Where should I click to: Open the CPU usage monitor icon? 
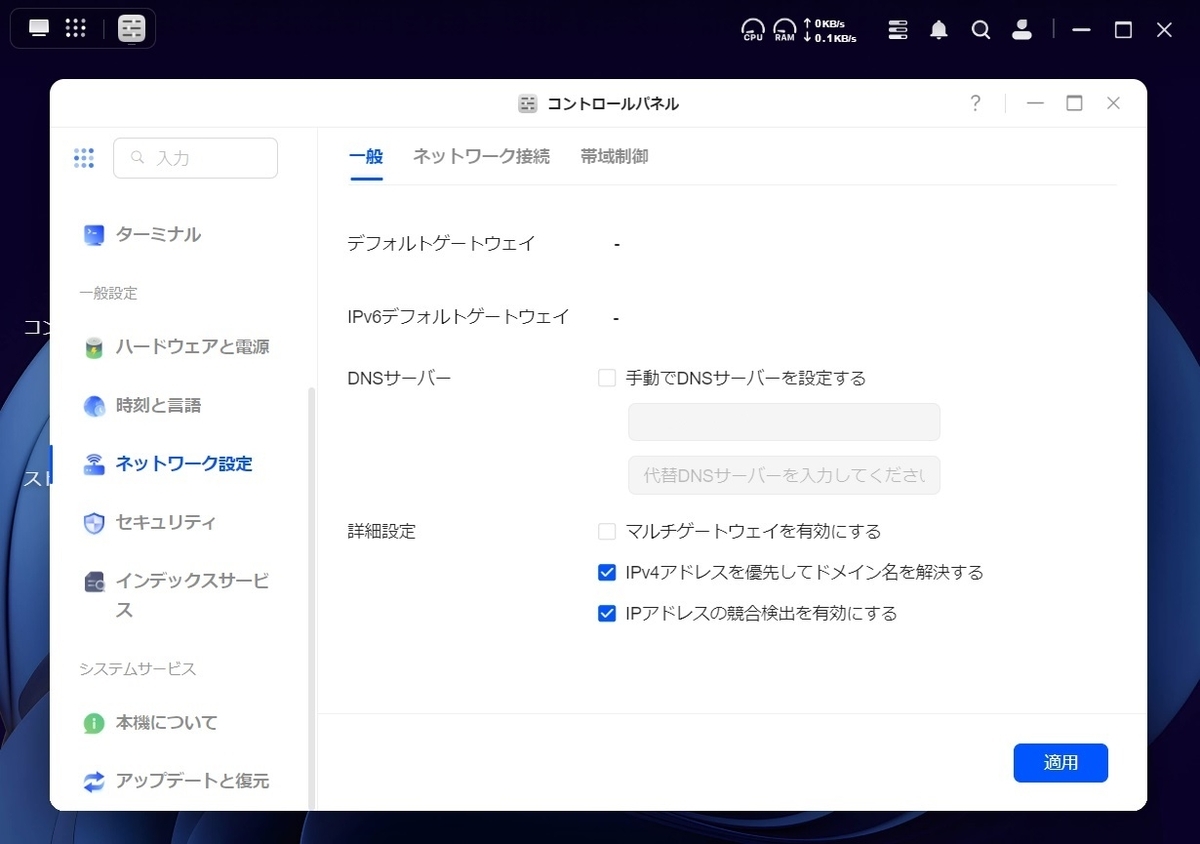pyautogui.click(x=753, y=30)
